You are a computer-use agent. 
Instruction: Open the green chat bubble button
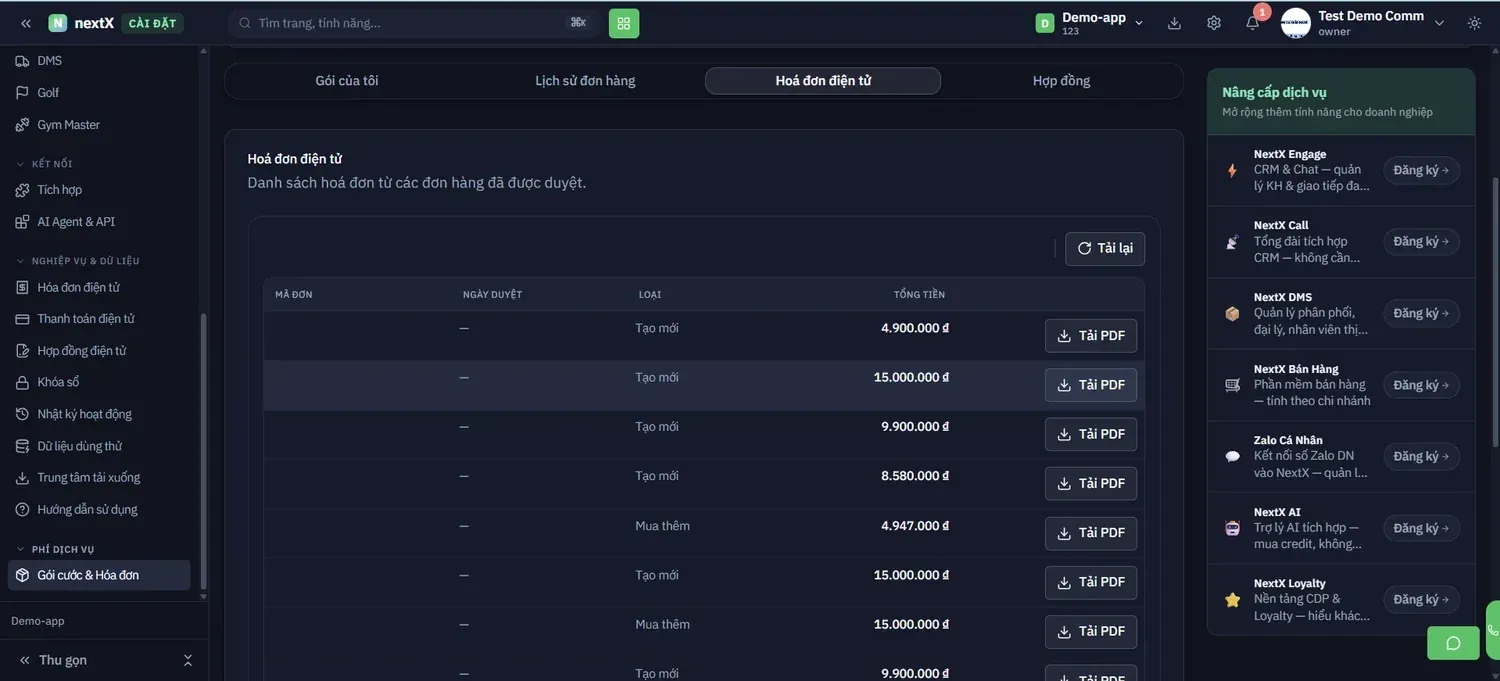coord(1453,643)
